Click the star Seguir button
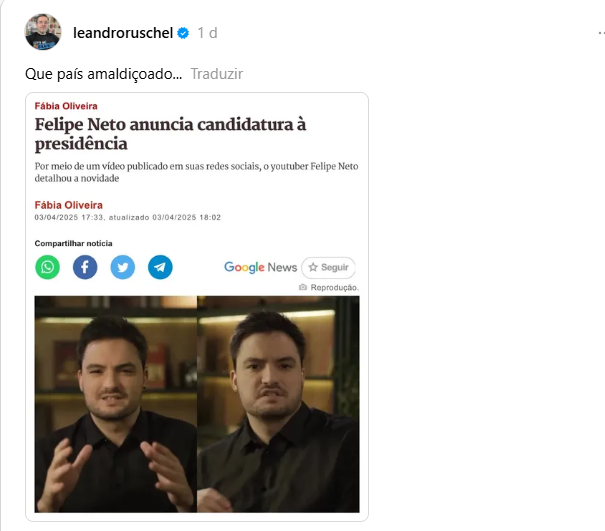 pos(328,267)
